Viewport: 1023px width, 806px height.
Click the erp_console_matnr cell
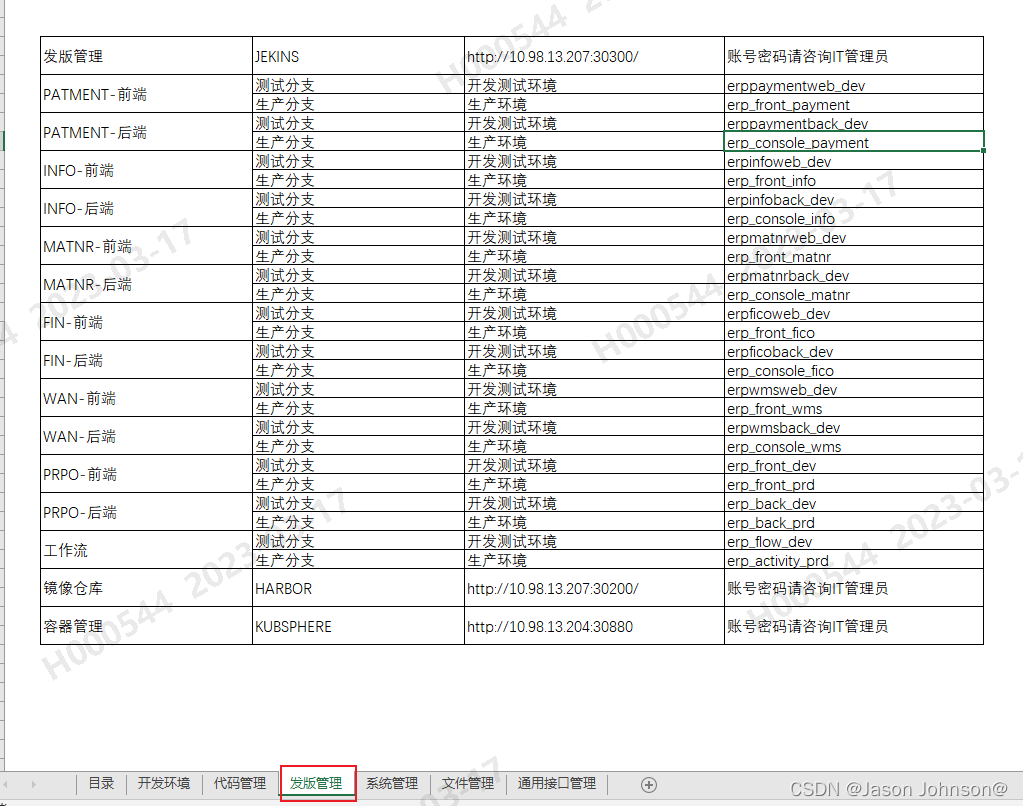coord(854,294)
